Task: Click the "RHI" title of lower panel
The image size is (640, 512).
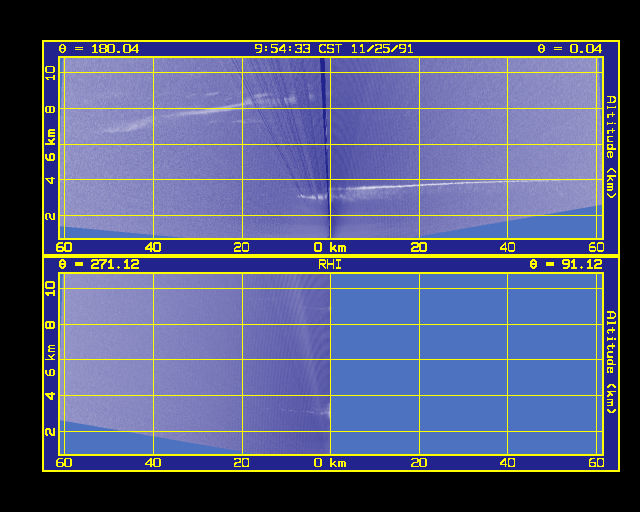Action: (330, 265)
